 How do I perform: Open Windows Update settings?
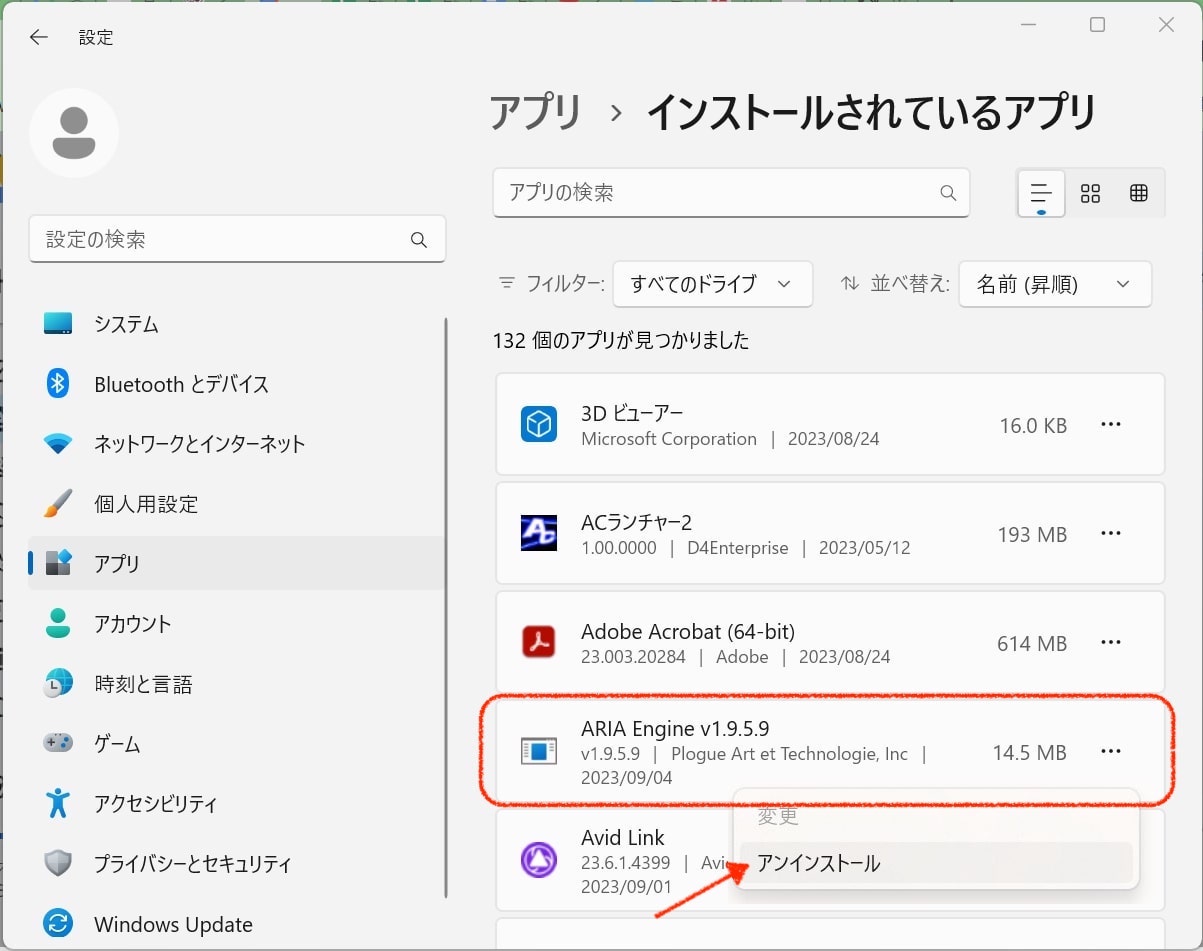click(x=237, y=924)
